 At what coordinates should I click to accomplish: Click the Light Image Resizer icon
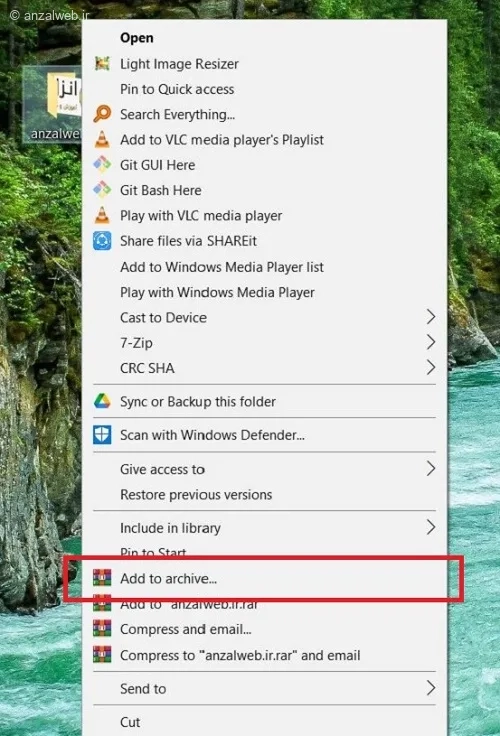[102, 63]
